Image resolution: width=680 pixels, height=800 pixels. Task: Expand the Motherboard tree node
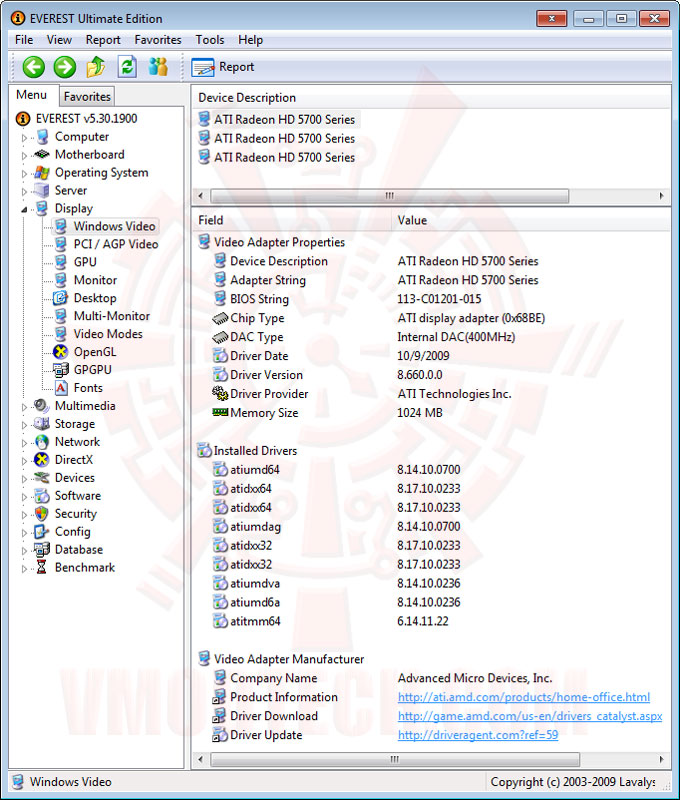24,155
